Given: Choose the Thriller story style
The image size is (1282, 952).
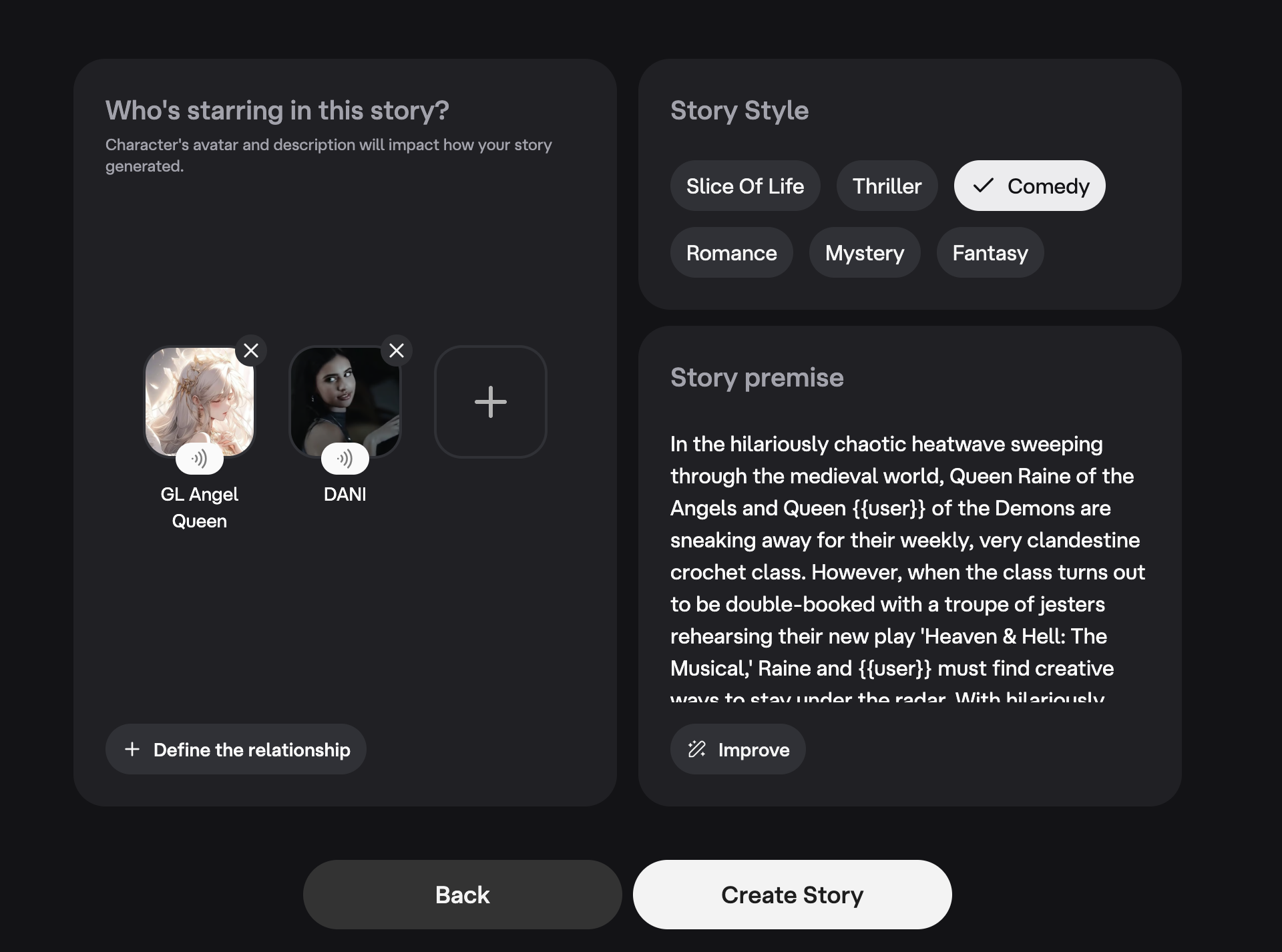Looking at the screenshot, I should point(887,186).
